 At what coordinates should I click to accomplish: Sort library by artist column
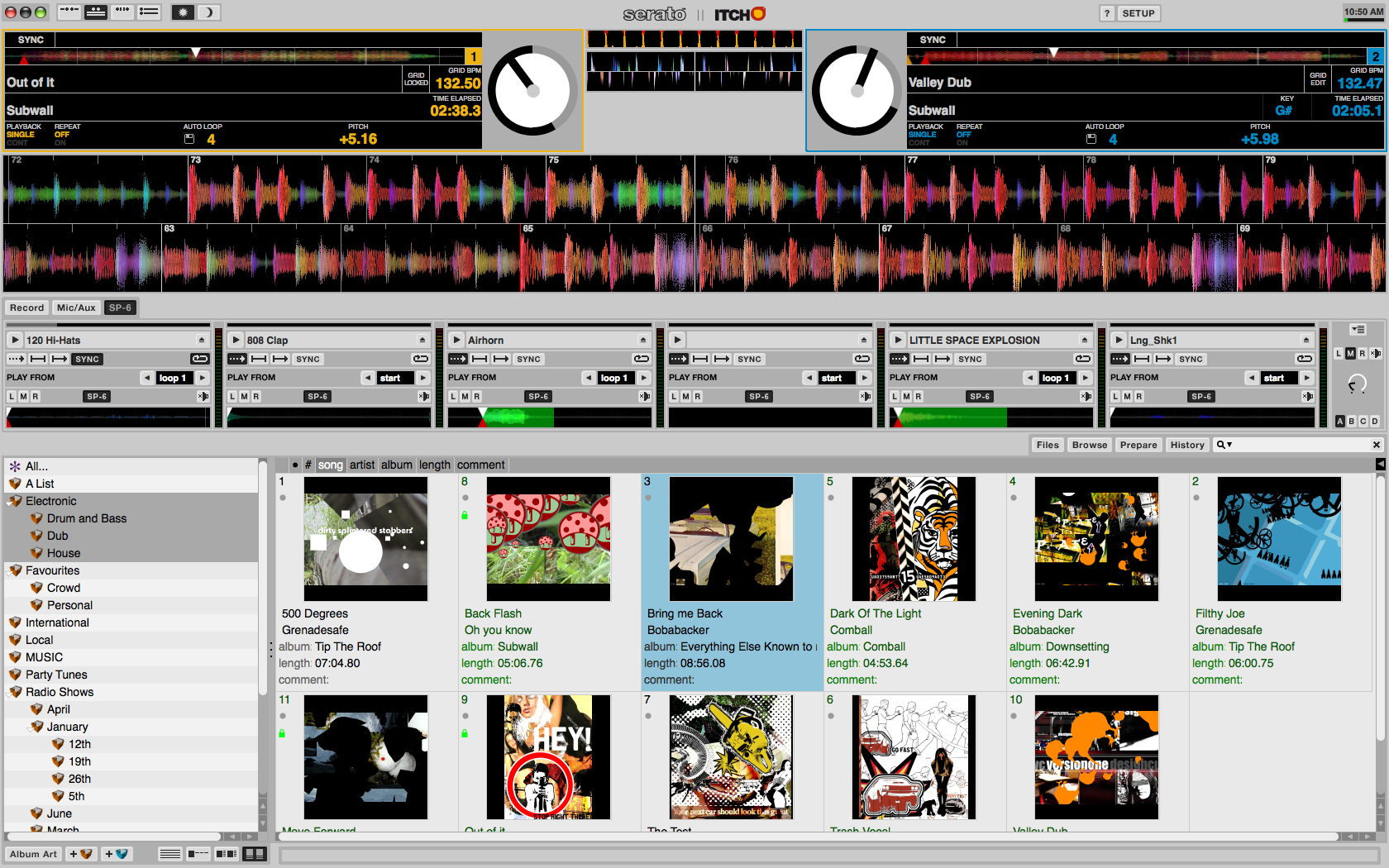point(361,465)
